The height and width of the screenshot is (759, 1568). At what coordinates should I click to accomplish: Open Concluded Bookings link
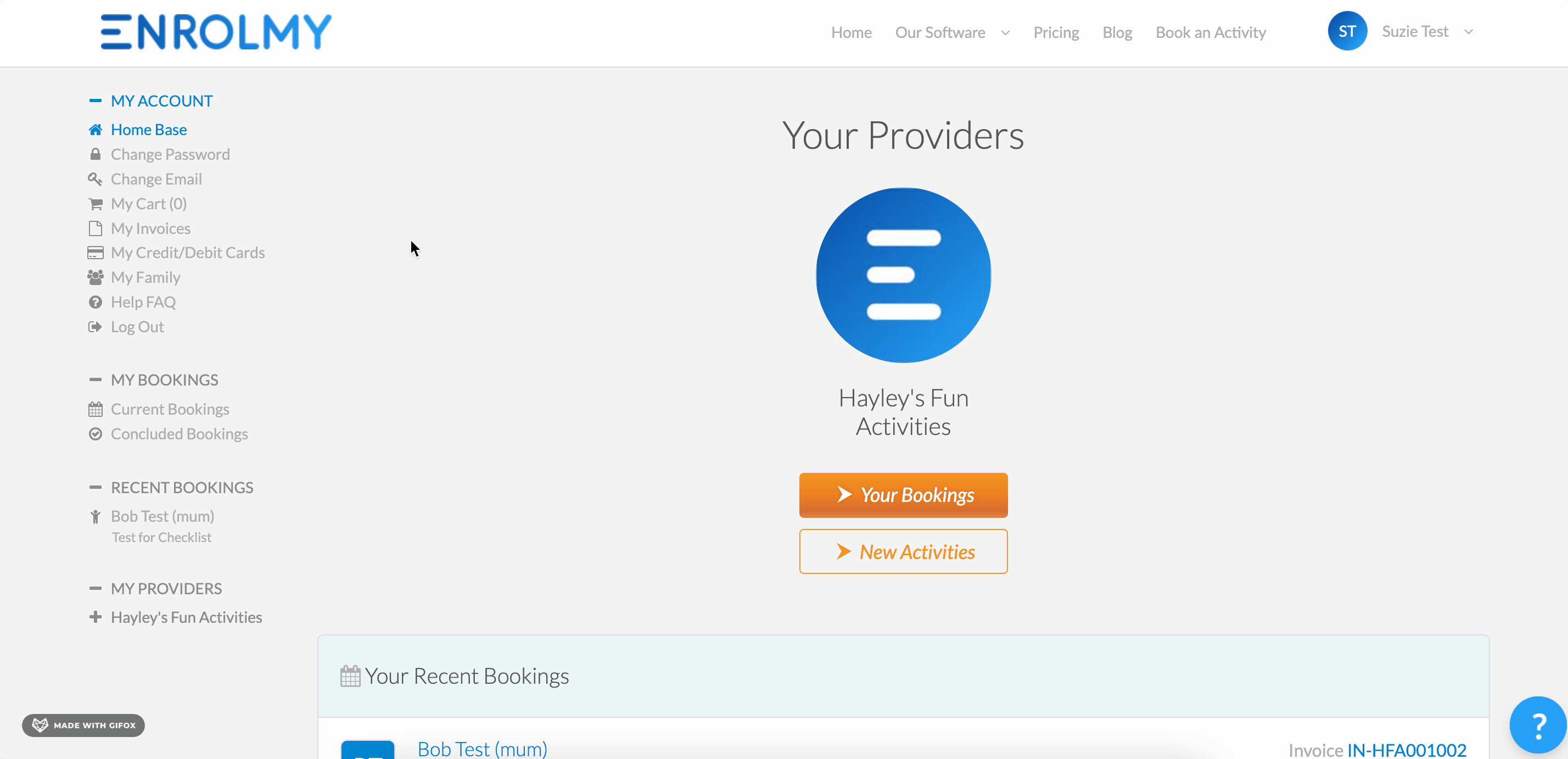tap(179, 434)
